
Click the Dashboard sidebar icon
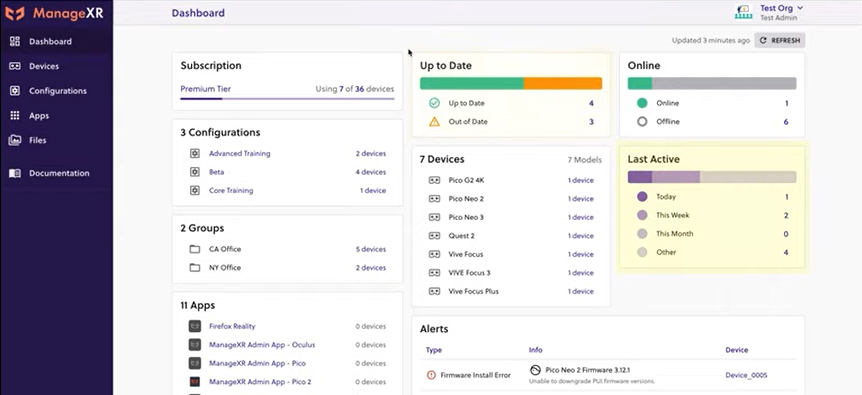pos(15,41)
